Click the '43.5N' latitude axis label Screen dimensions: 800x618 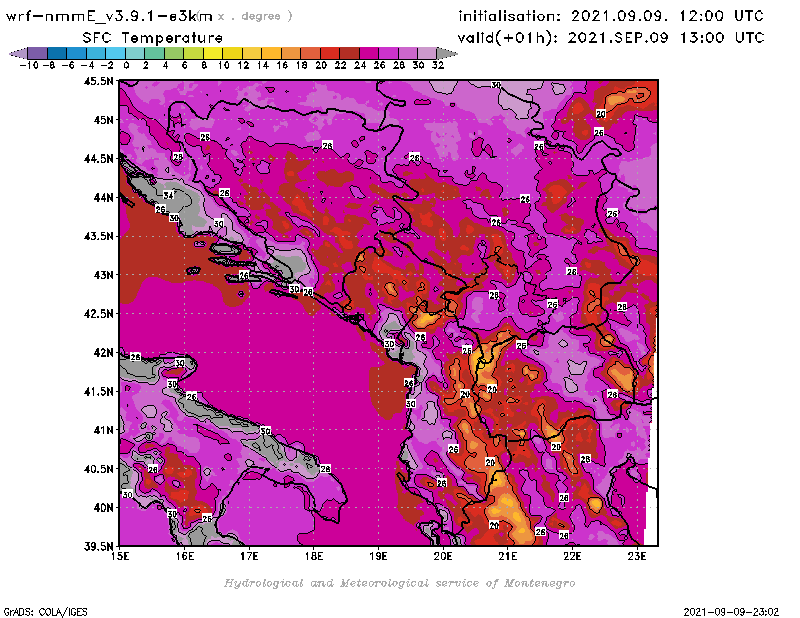click(x=98, y=236)
